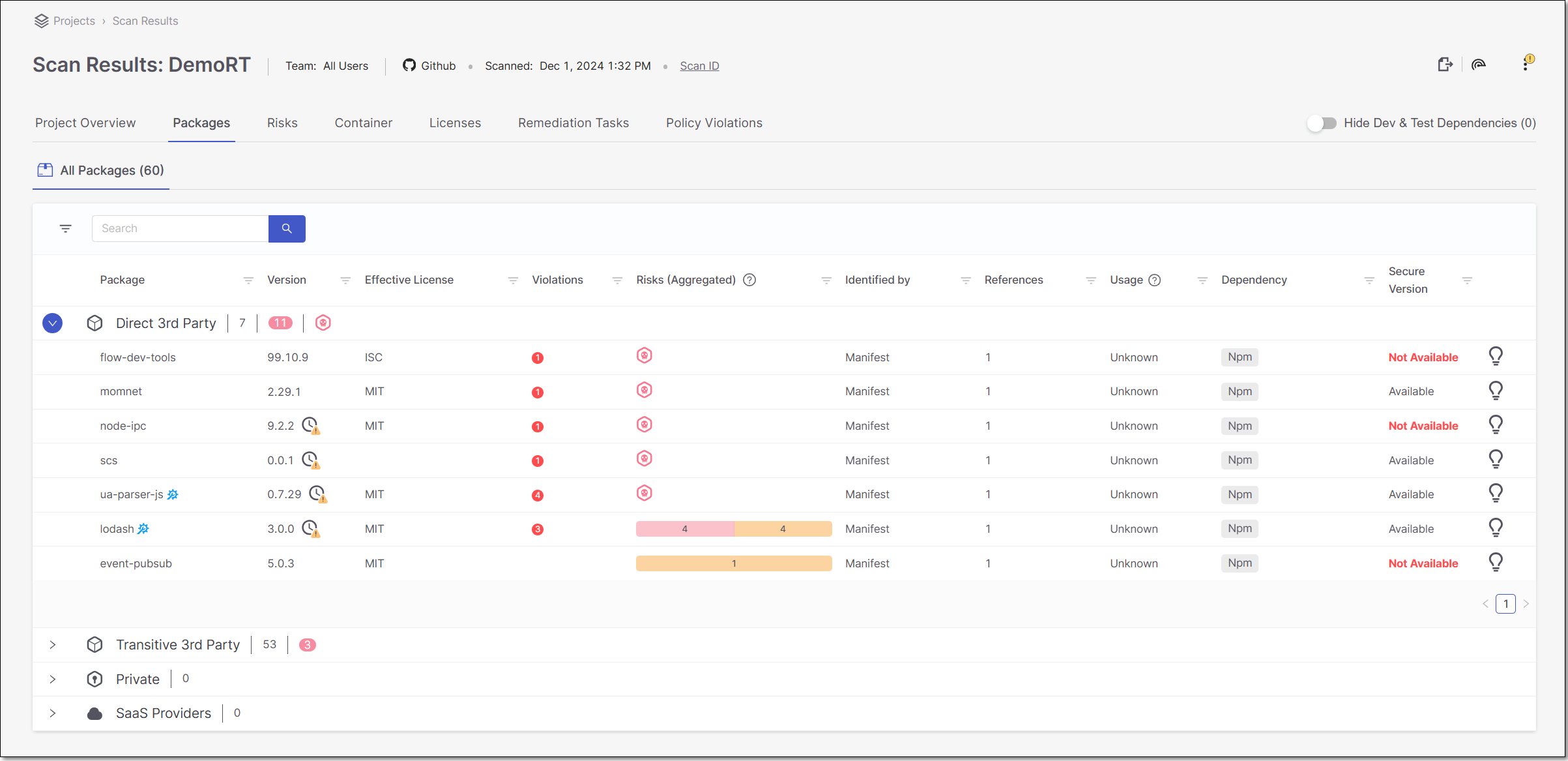
Task: Click the Usage column help icon
Action: pos(1154,280)
